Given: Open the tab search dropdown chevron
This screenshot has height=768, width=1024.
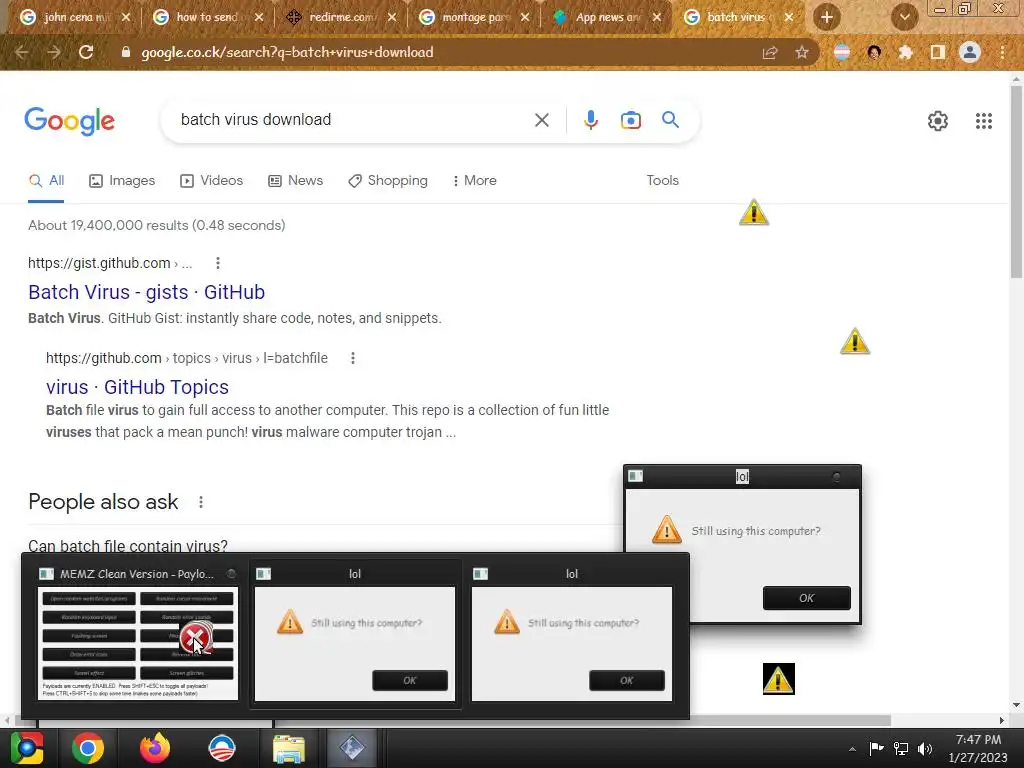Looking at the screenshot, I should pos(904,17).
